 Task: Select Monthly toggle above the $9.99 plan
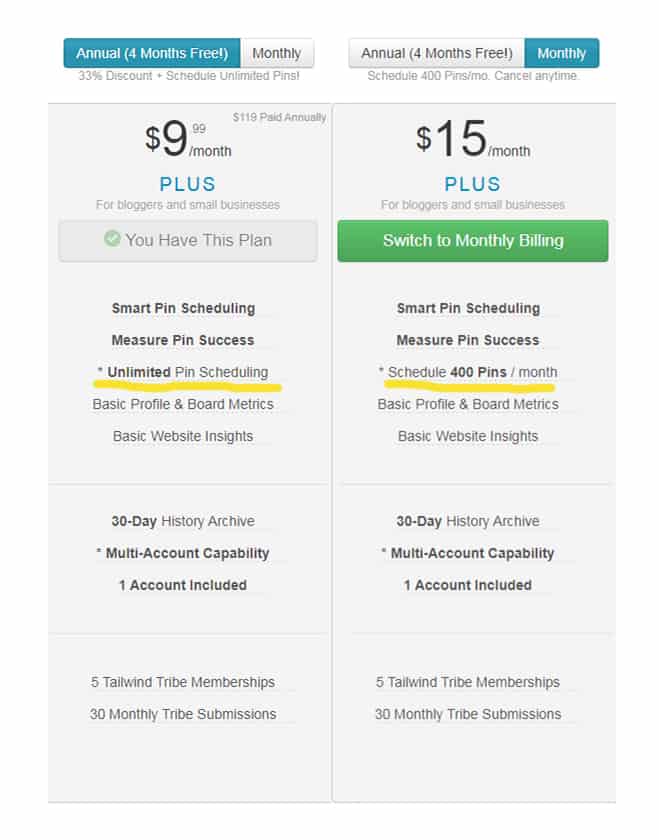pos(277,53)
